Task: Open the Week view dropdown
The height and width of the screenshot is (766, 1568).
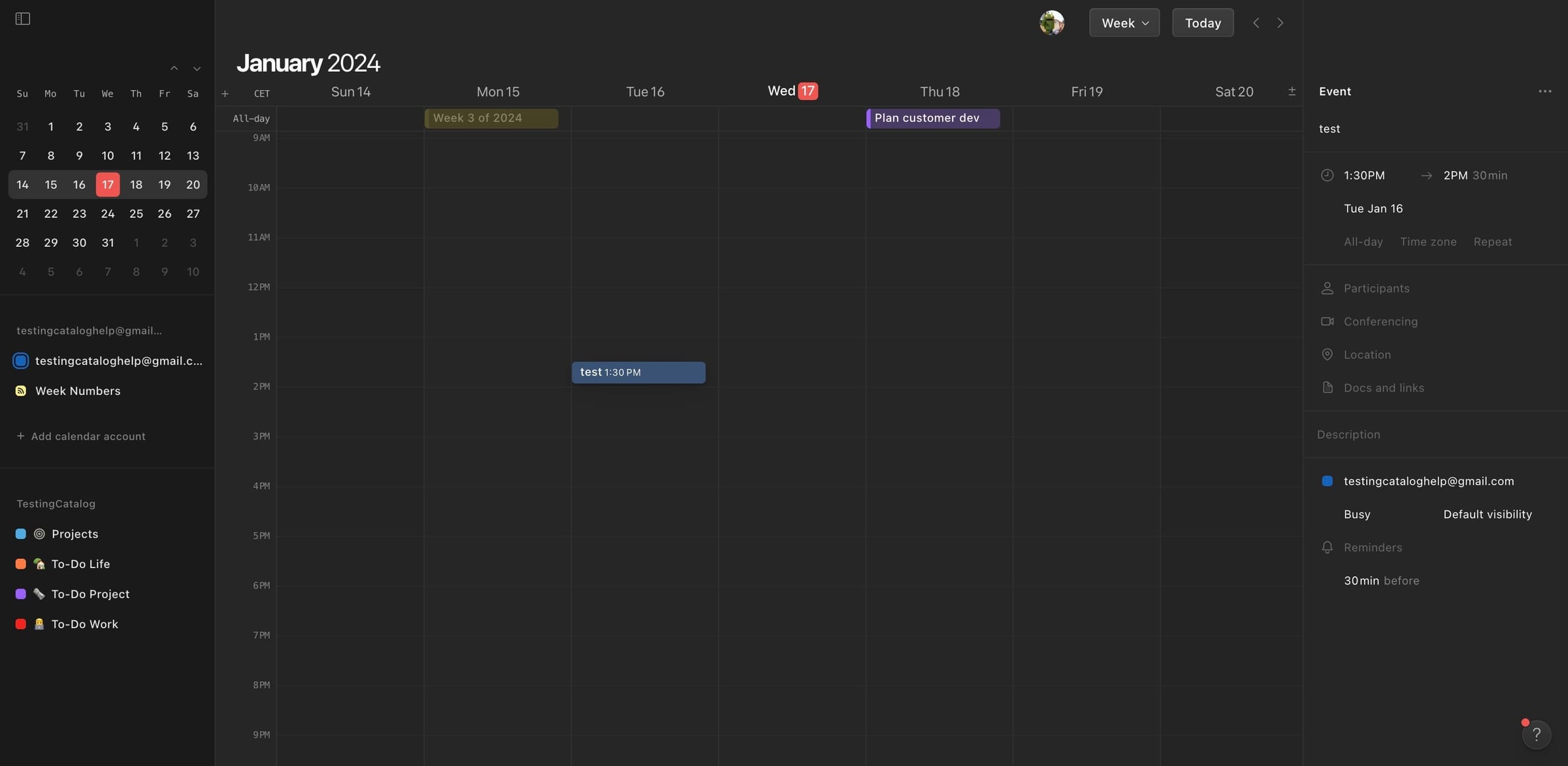Action: click(1124, 23)
